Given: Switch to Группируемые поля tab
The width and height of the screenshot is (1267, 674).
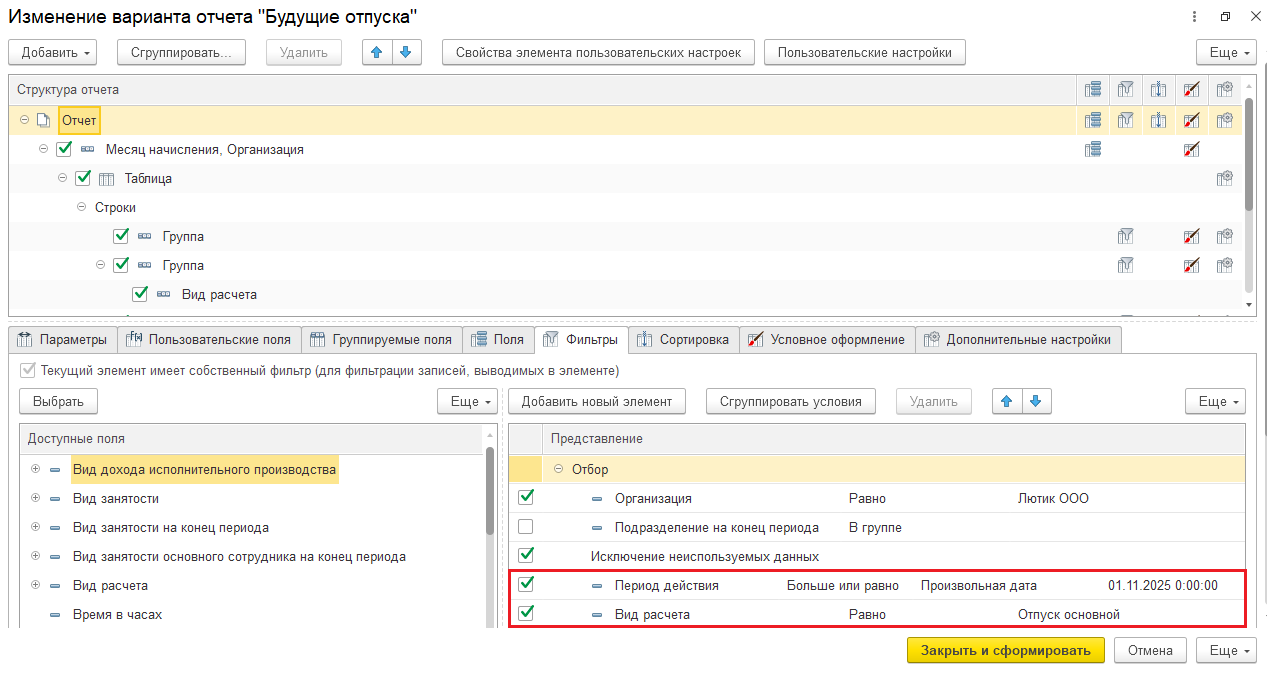Looking at the screenshot, I should click(382, 340).
